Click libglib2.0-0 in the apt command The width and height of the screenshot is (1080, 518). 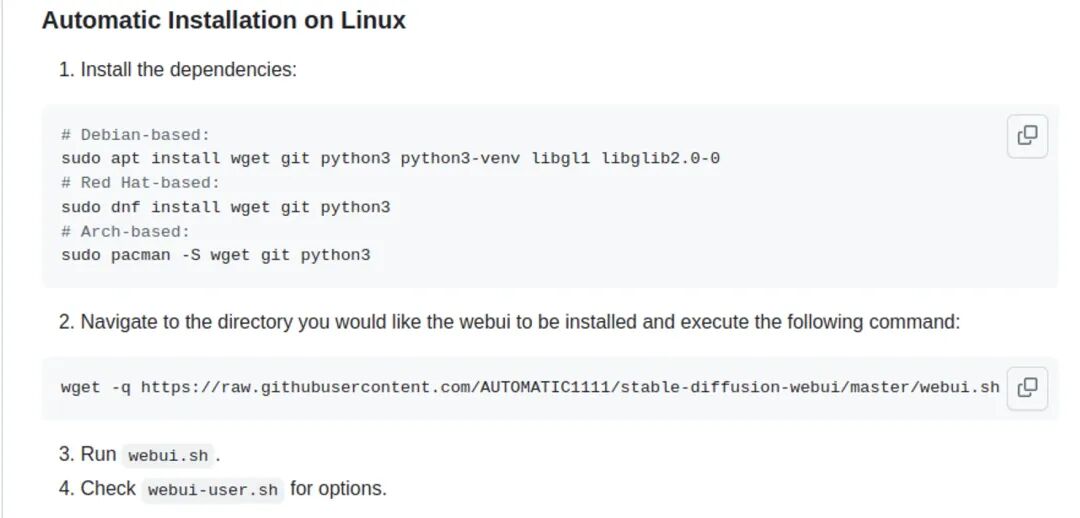[660, 159]
